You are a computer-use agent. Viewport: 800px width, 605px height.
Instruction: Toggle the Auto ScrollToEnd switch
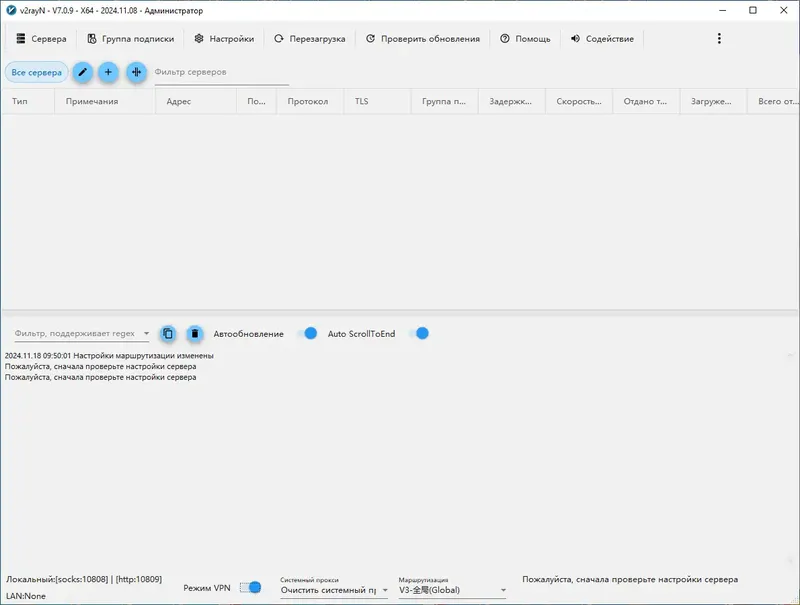click(x=418, y=334)
